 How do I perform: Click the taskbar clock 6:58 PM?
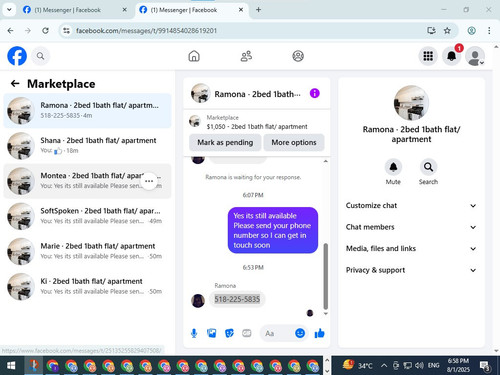pos(458,365)
